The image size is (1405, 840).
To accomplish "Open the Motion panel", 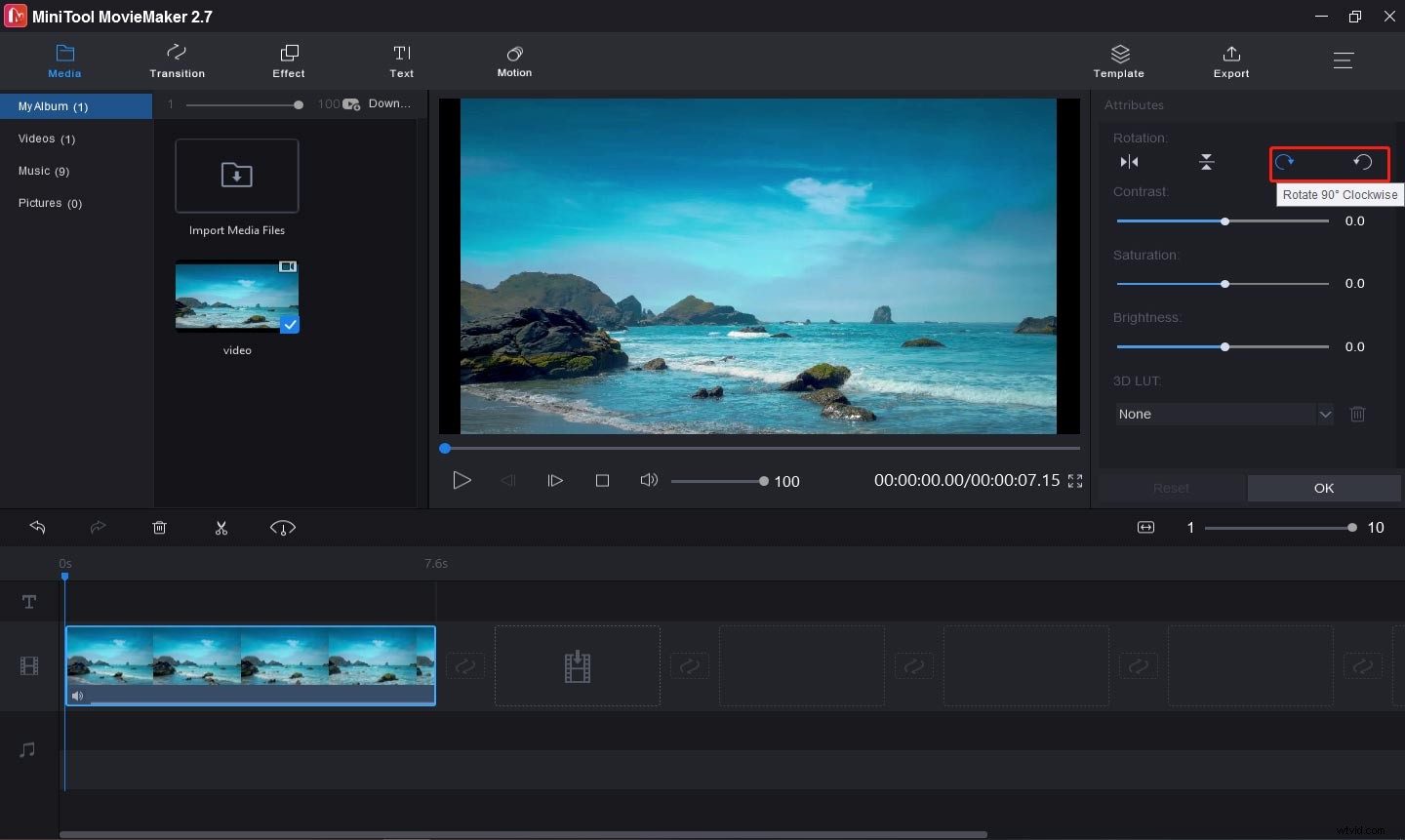I will pyautogui.click(x=514, y=60).
